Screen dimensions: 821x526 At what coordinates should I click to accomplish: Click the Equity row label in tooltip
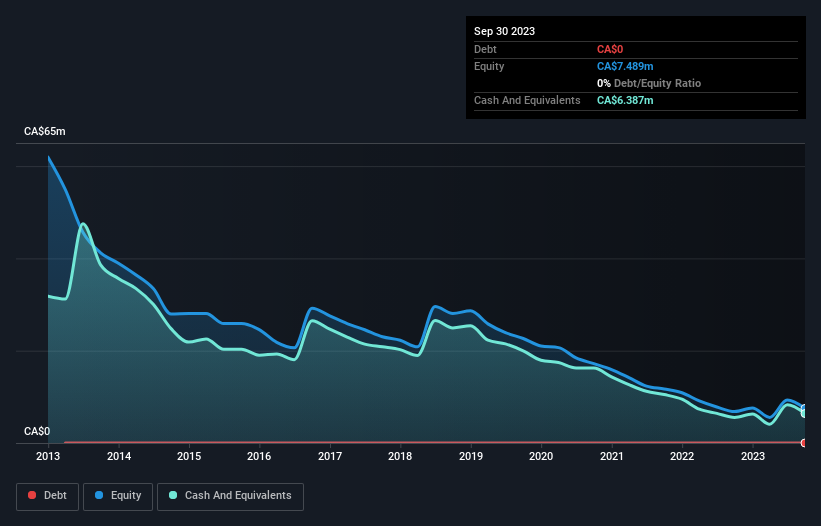(x=489, y=66)
